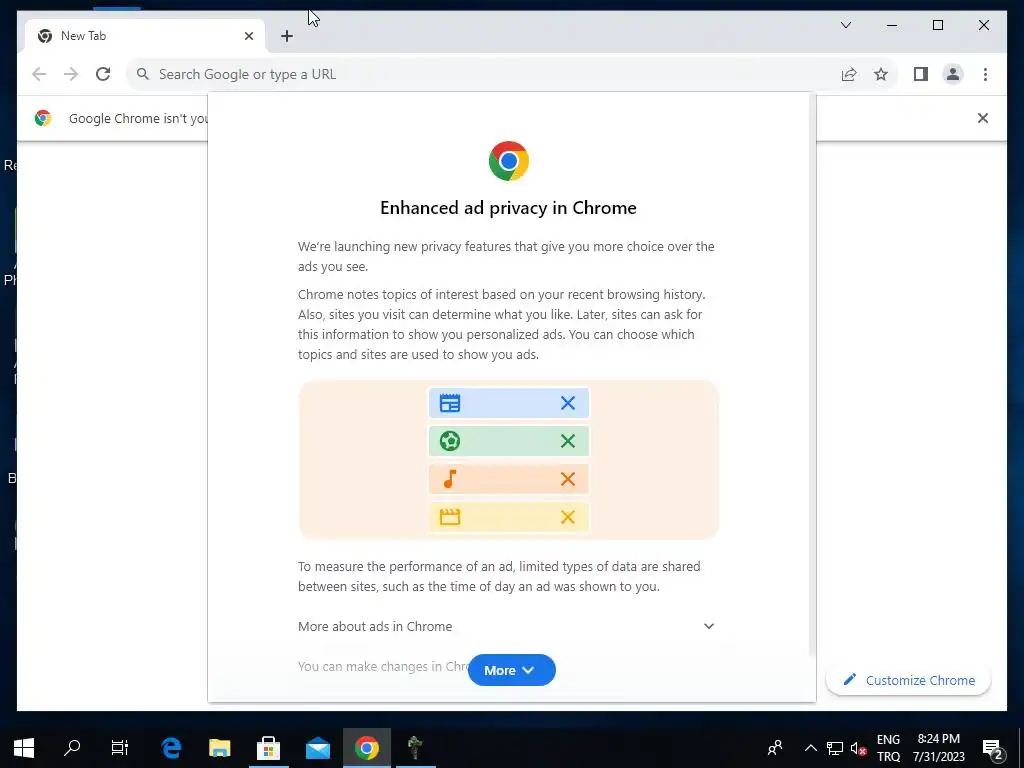The height and width of the screenshot is (768, 1024).
Task: Bookmark this tab with the star icon
Action: click(x=881, y=74)
